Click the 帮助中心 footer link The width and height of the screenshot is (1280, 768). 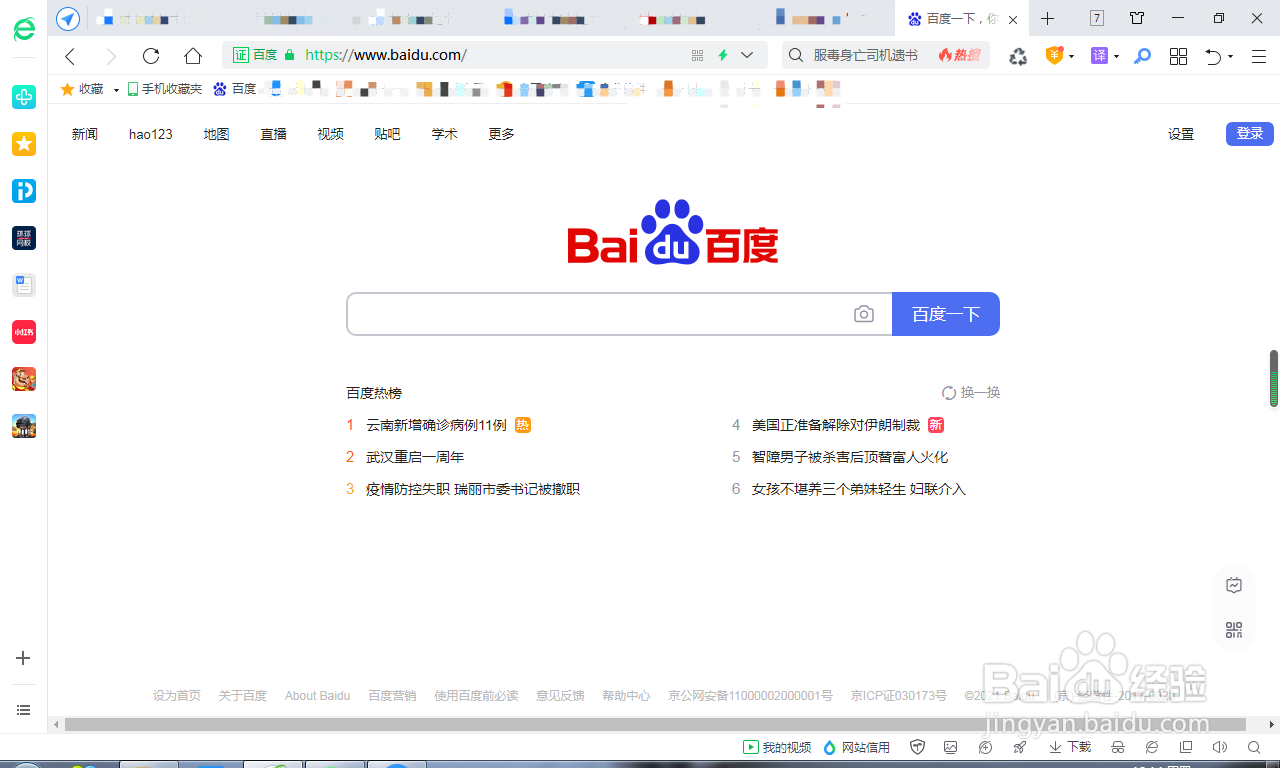626,696
